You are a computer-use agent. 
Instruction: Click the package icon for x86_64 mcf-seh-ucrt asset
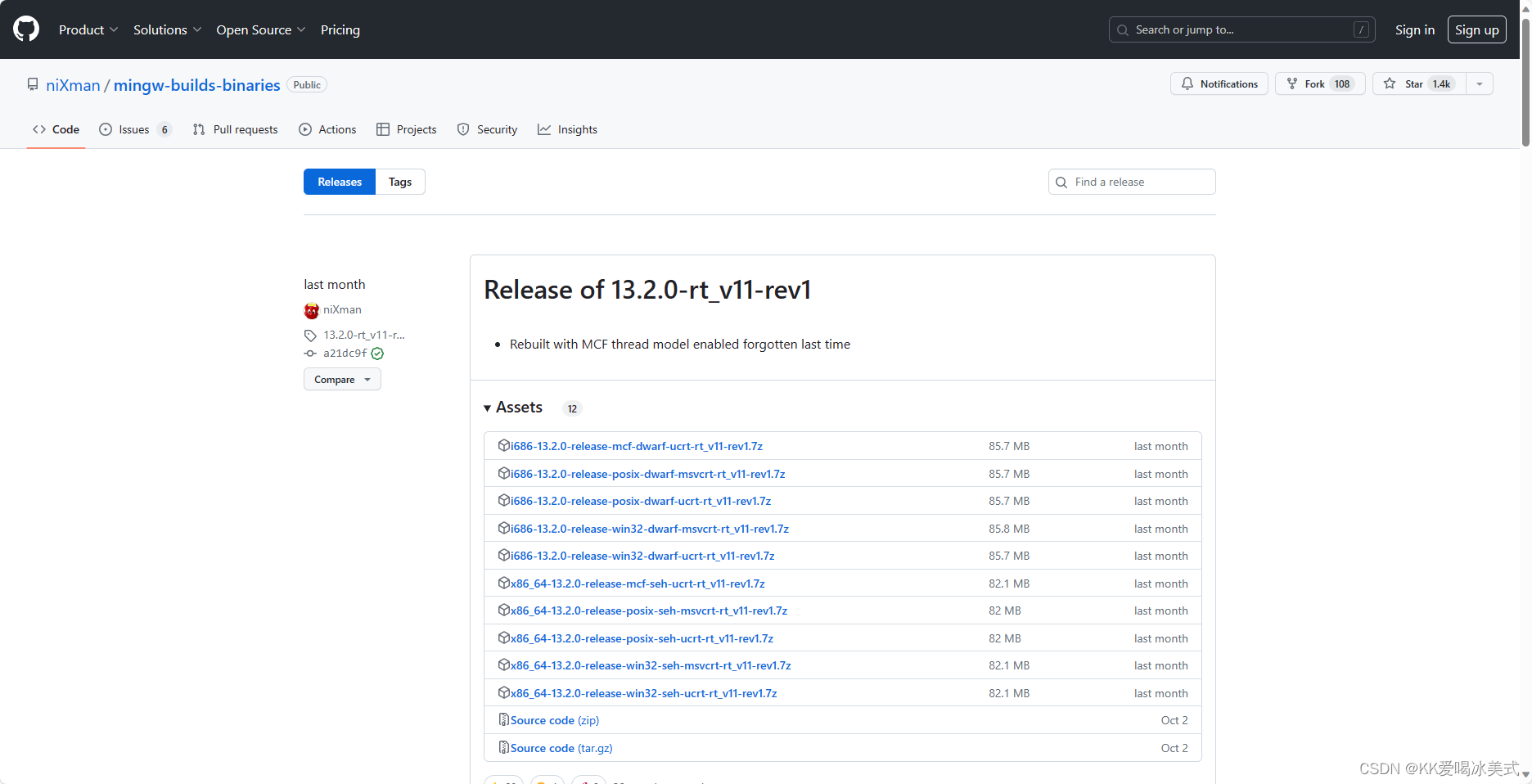click(x=504, y=583)
